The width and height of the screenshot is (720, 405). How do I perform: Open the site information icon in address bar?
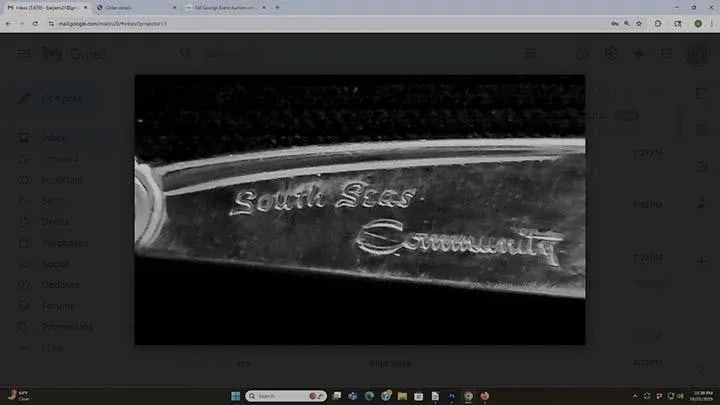pos(51,23)
